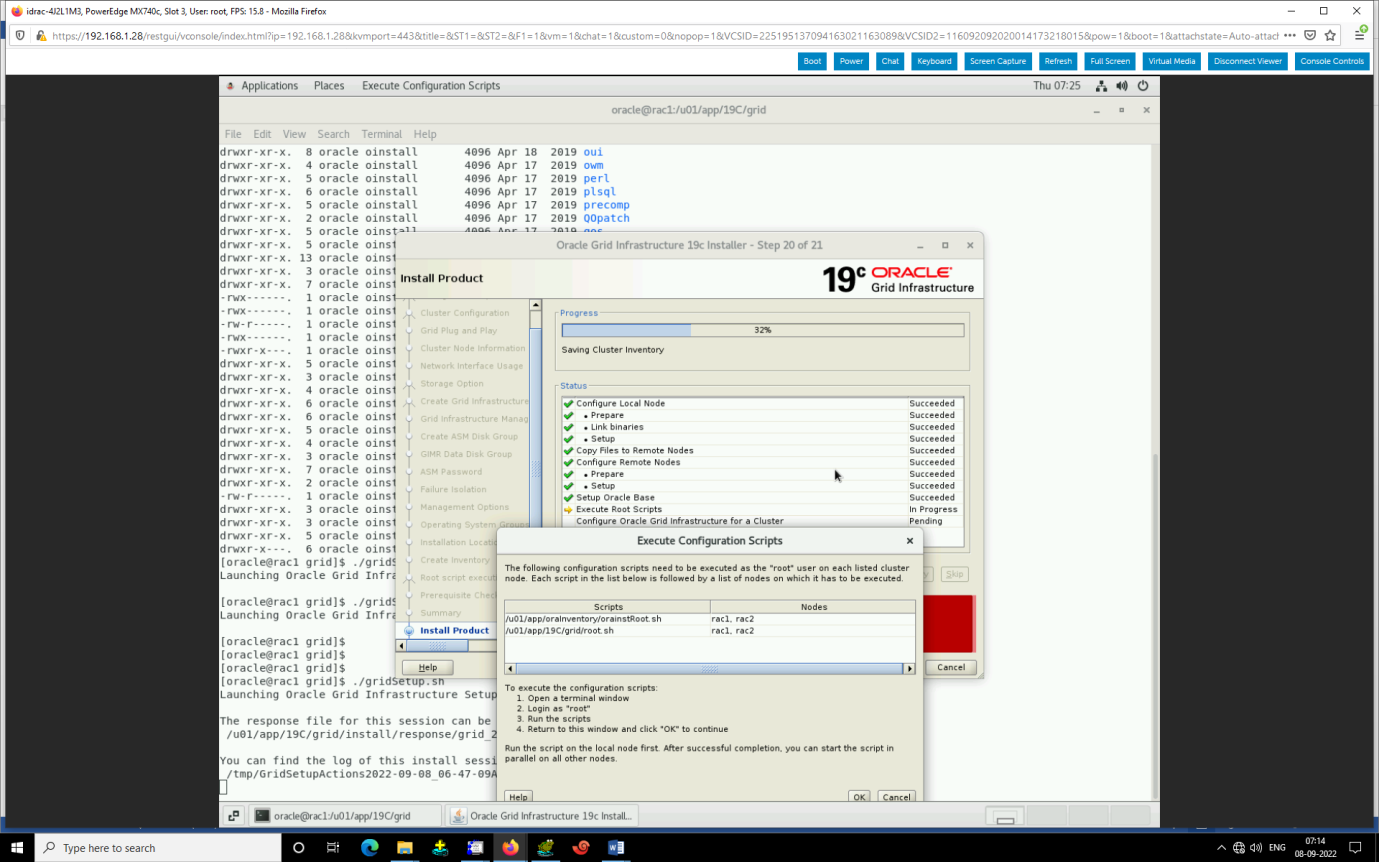Open the Windows Start menu
Image resolution: width=1379 pixels, height=862 pixels.
(x=17, y=848)
